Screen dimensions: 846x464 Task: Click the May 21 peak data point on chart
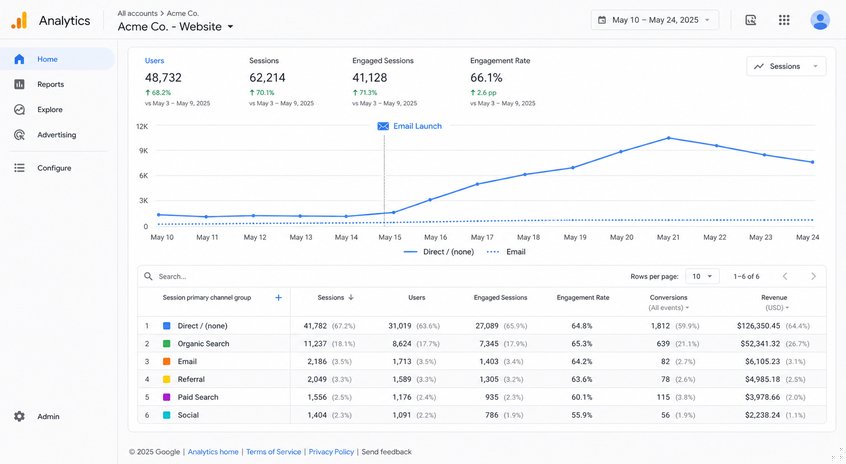[x=668, y=138]
